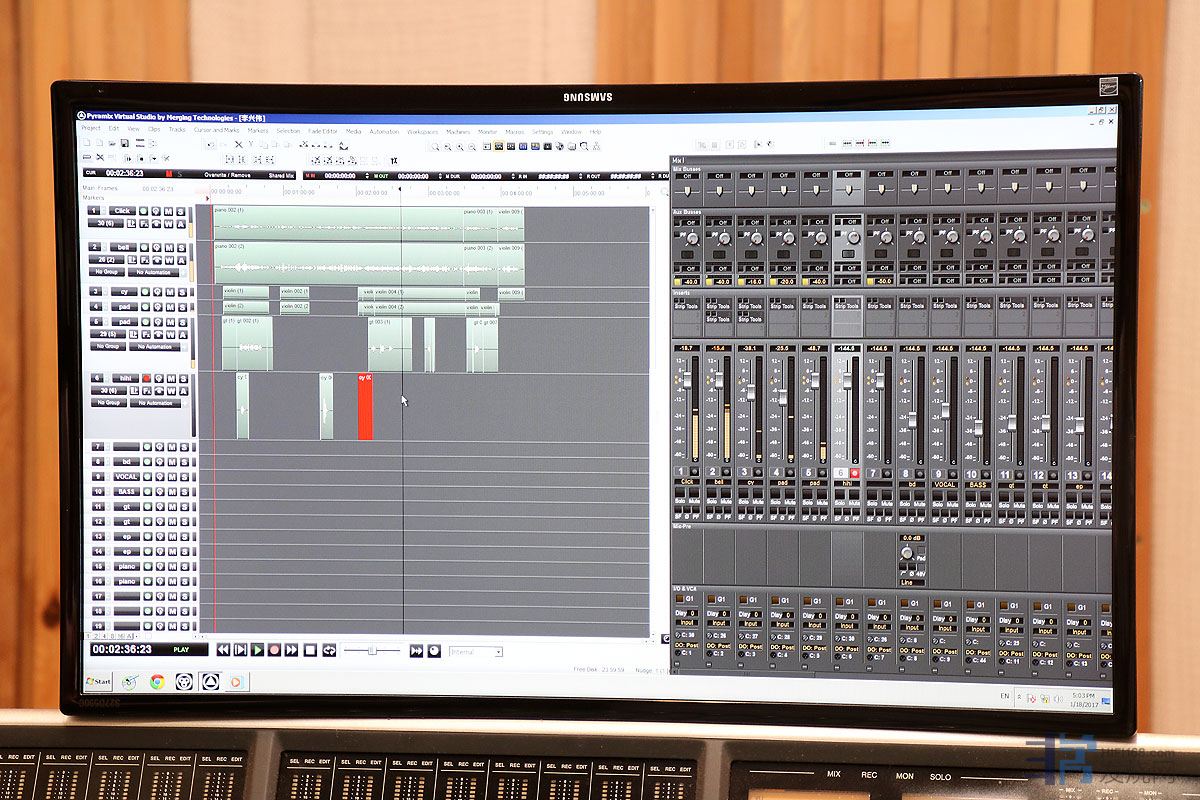This screenshot has width=1200, height=800.
Task: Click the red Record transport button
Action: coord(274,650)
